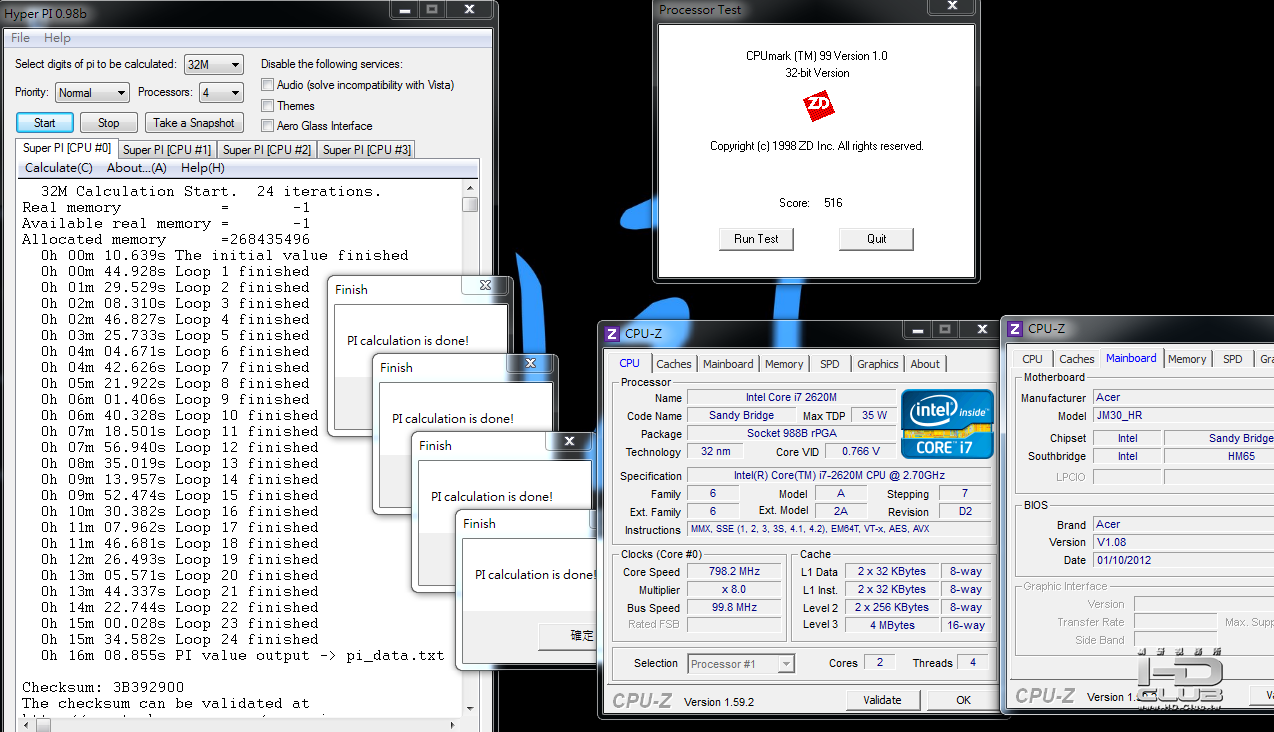The width and height of the screenshot is (1274, 732).
Task: Open the pi digits dropdown showing 32M
Action: [213, 64]
